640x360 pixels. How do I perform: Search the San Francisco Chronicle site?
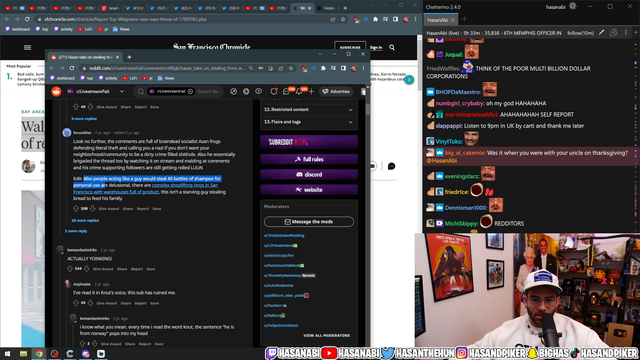pyautogui.click(x=392, y=47)
